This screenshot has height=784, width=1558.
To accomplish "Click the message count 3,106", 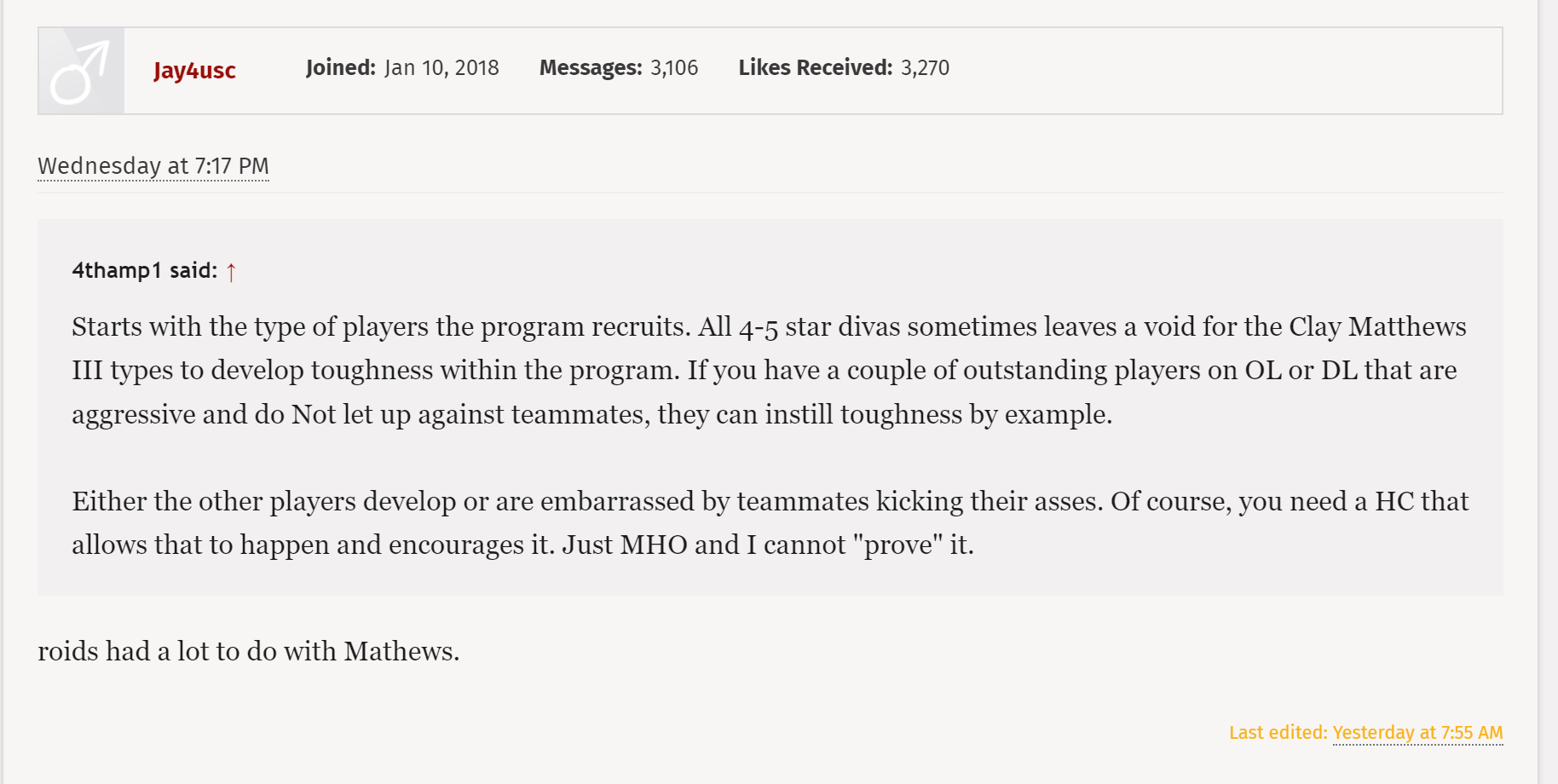I will (x=674, y=68).
